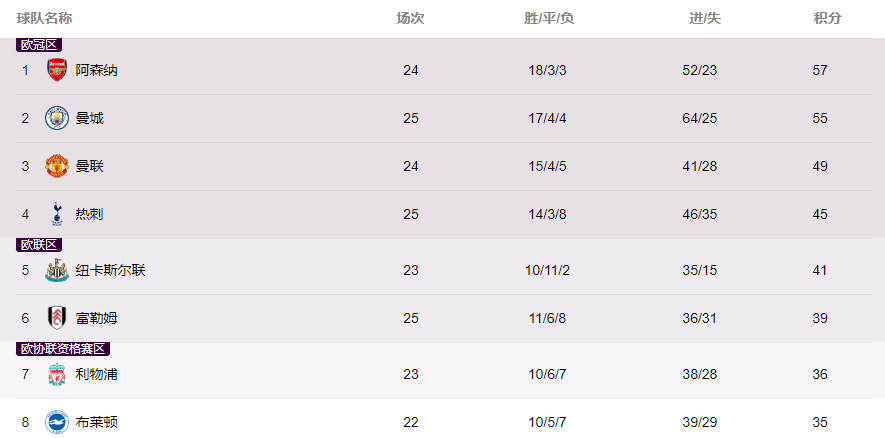Click the 欧联区 zone label
The width and height of the screenshot is (885, 438).
[x=39, y=245]
